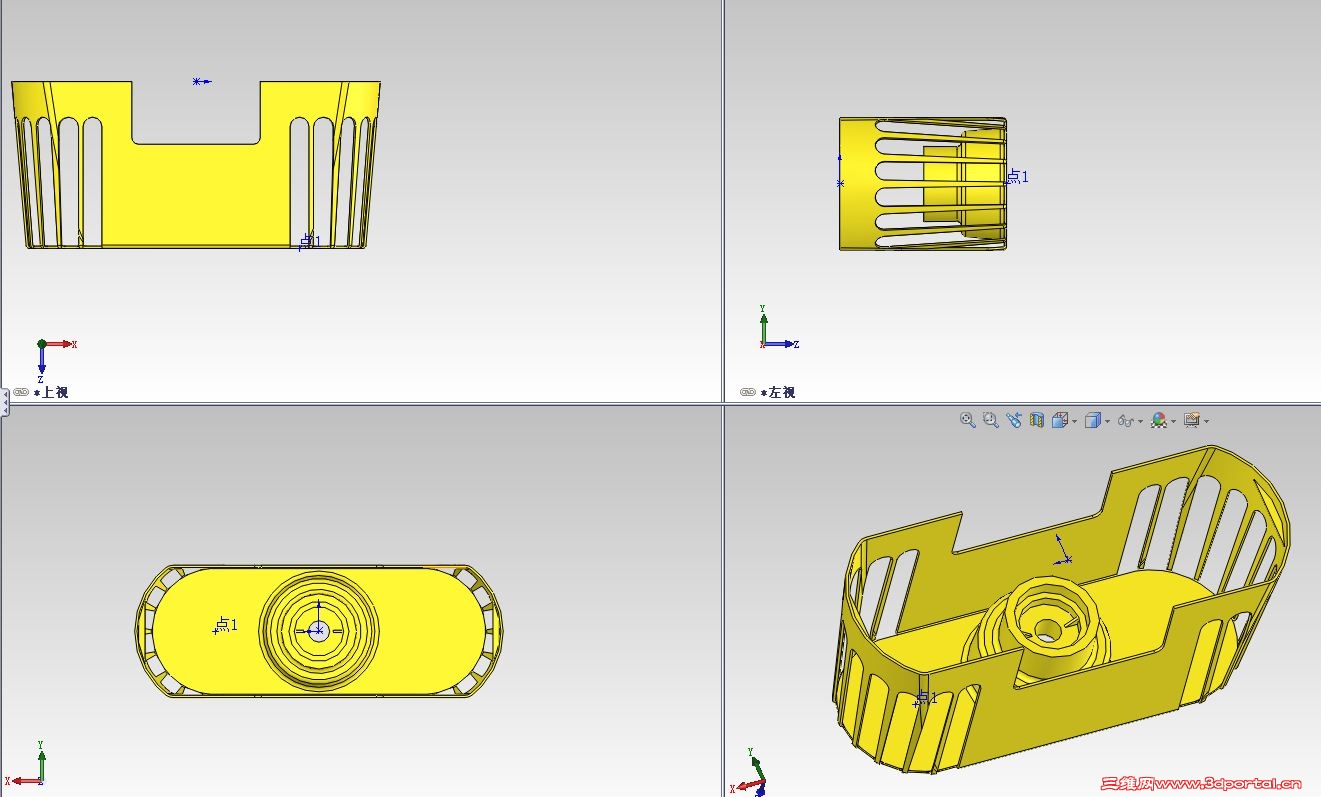
Task: Click the *左视 view label
Action: pos(778,392)
